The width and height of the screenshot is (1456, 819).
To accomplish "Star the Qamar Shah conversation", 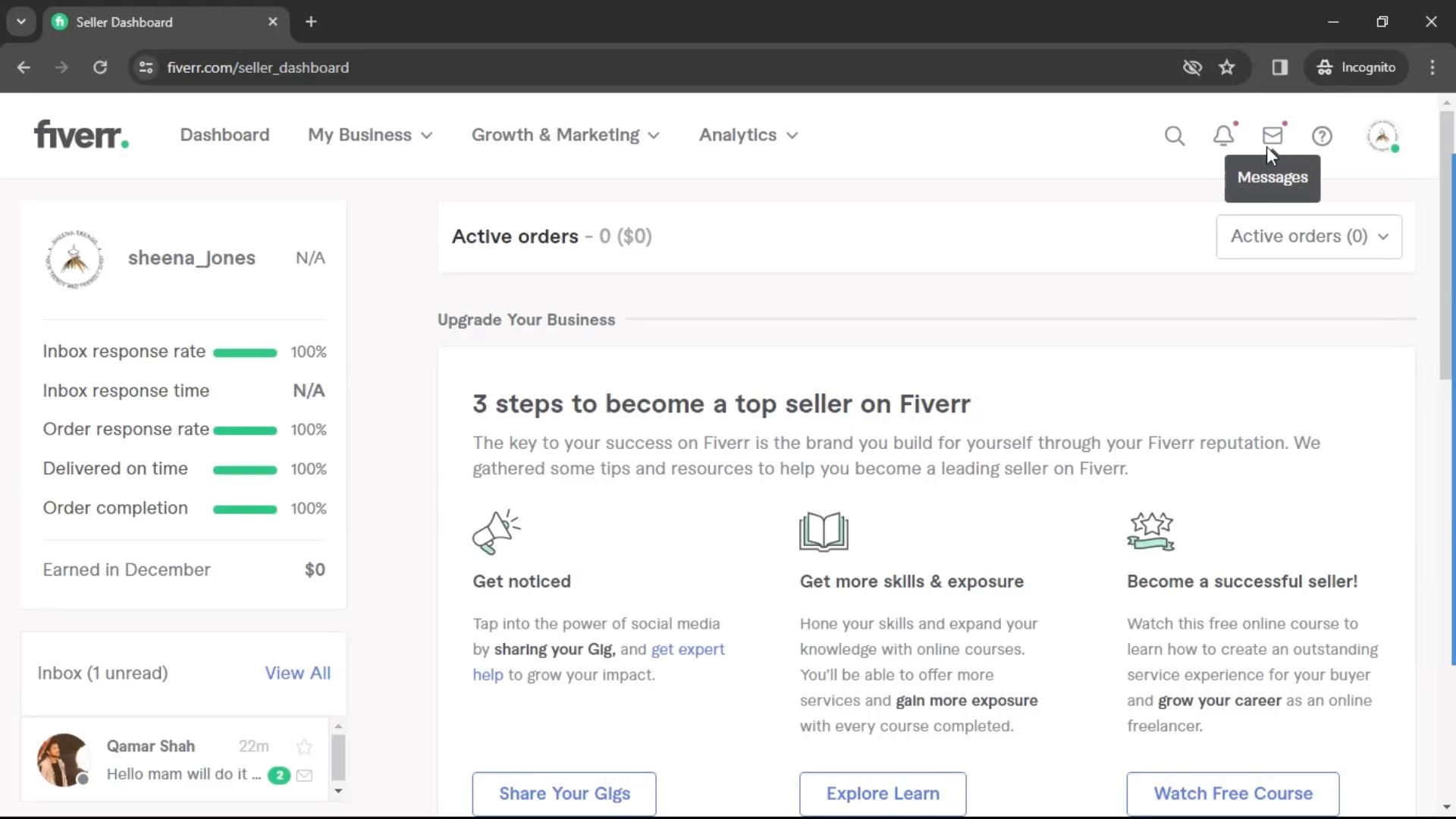I will [304, 747].
